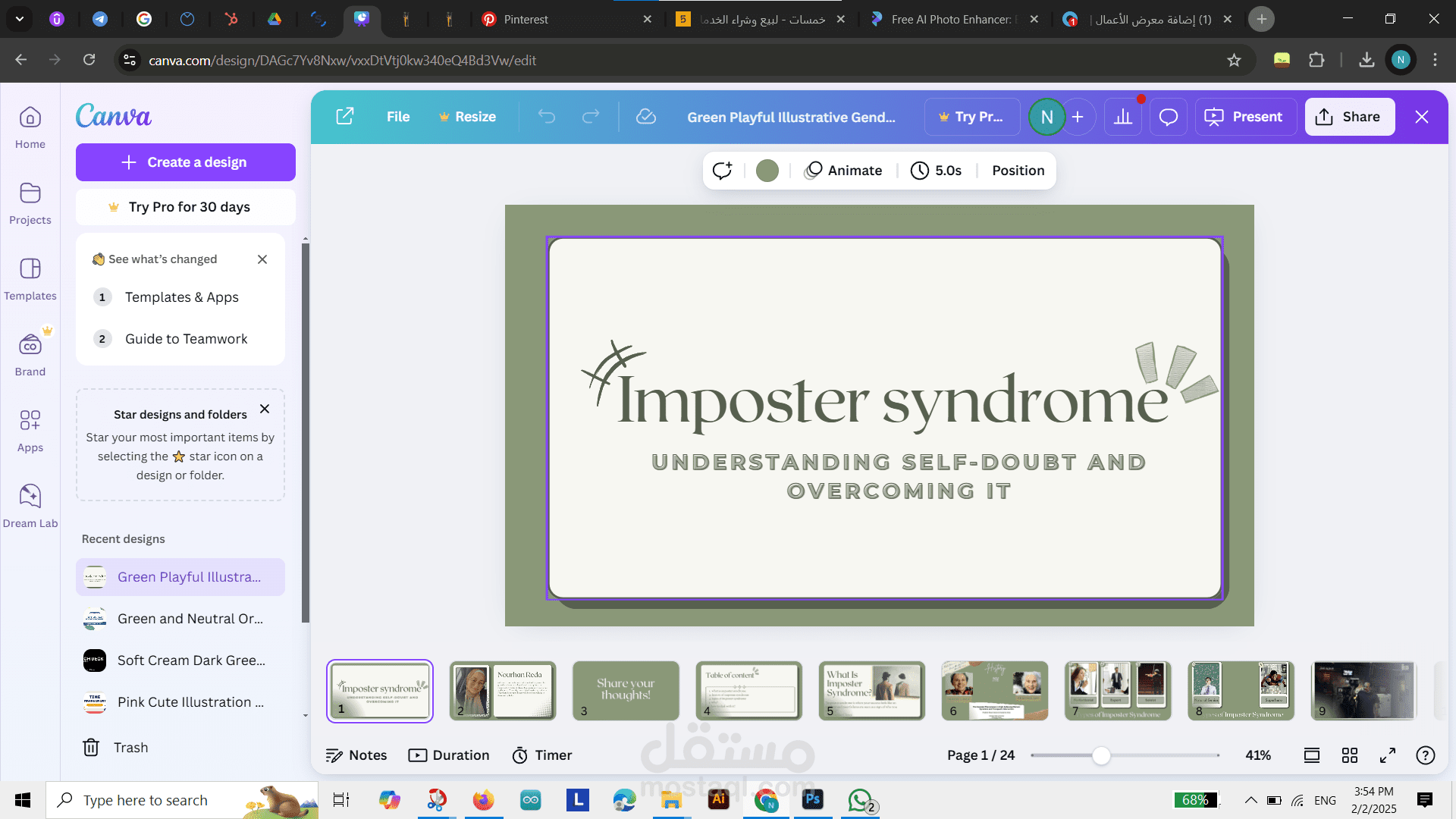Dismiss the See what's changed panel
The image size is (1456, 819).
click(262, 259)
